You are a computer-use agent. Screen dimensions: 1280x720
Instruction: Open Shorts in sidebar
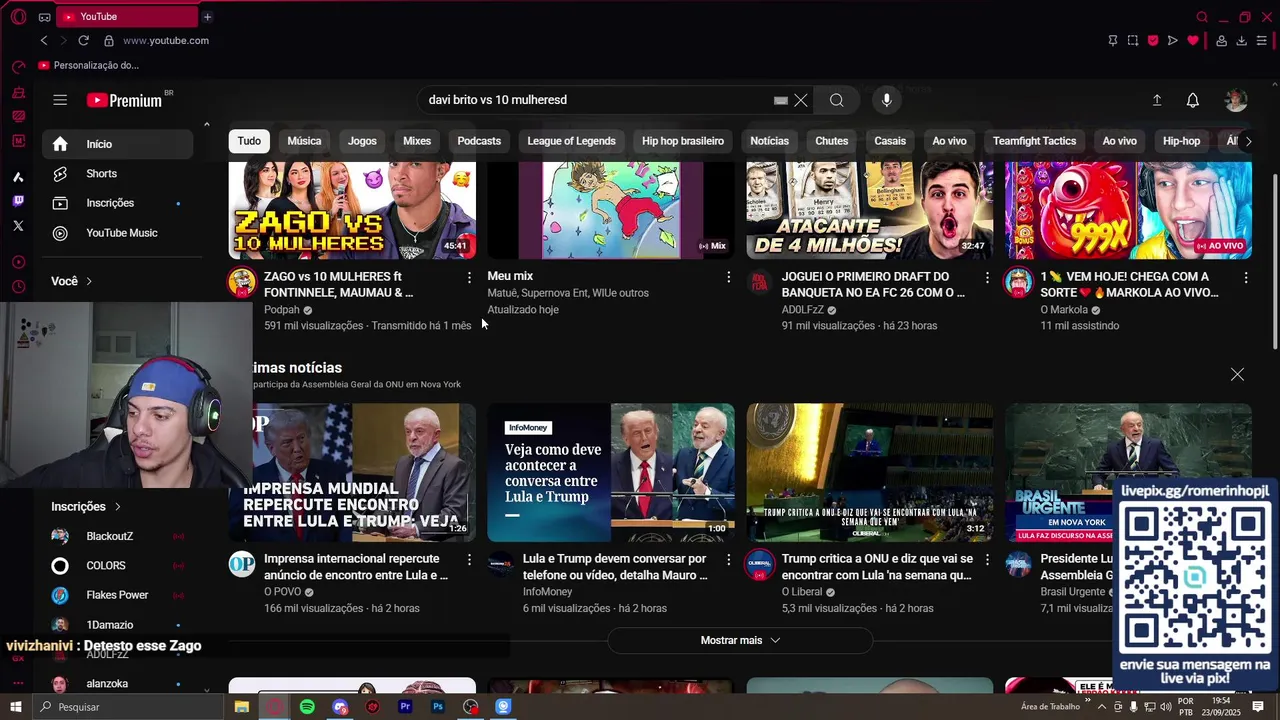click(x=118, y=173)
